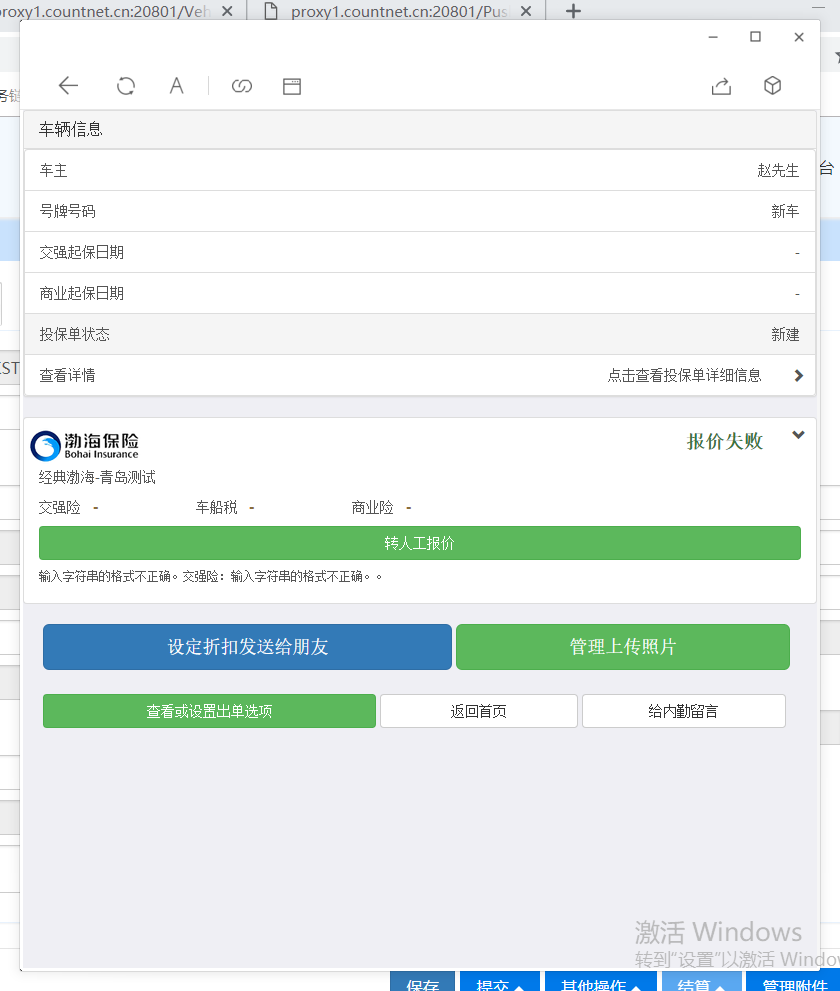Open the cube mini-program icon
The width and height of the screenshot is (840, 991).
772,85
